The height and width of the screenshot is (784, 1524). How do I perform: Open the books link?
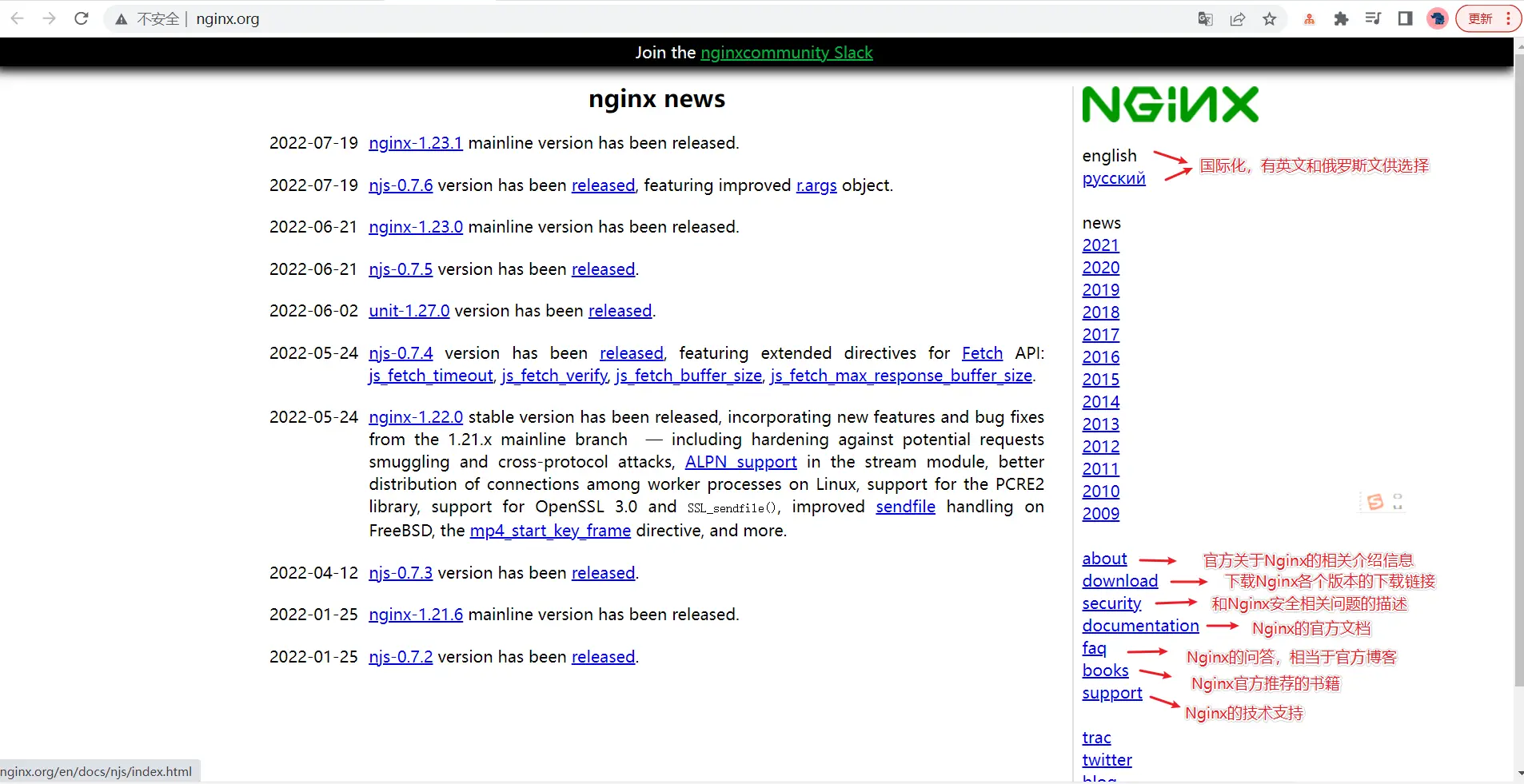click(1105, 671)
